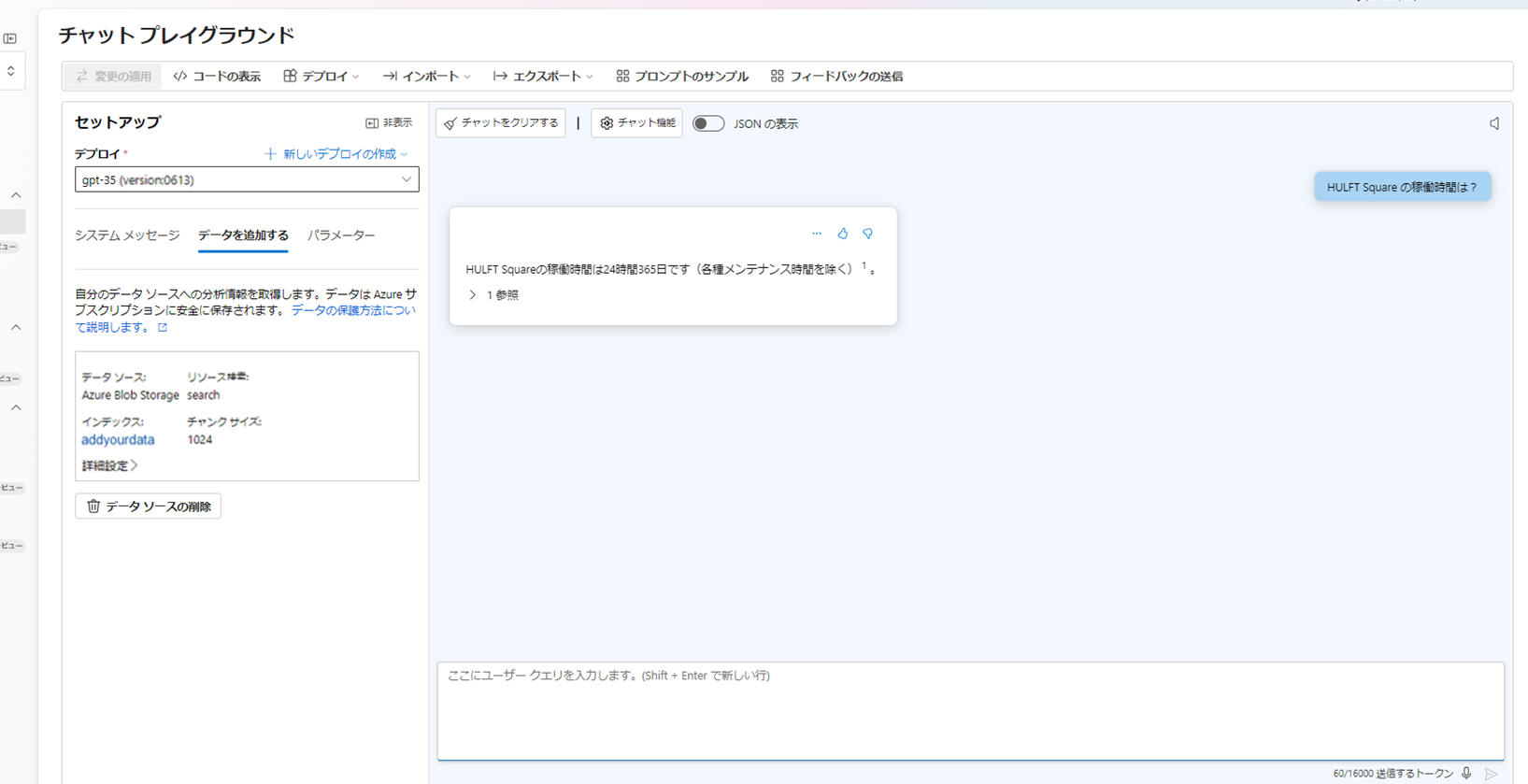This screenshot has width=1528, height=784.
Task: Click the user query input field
Action: (970, 711)
